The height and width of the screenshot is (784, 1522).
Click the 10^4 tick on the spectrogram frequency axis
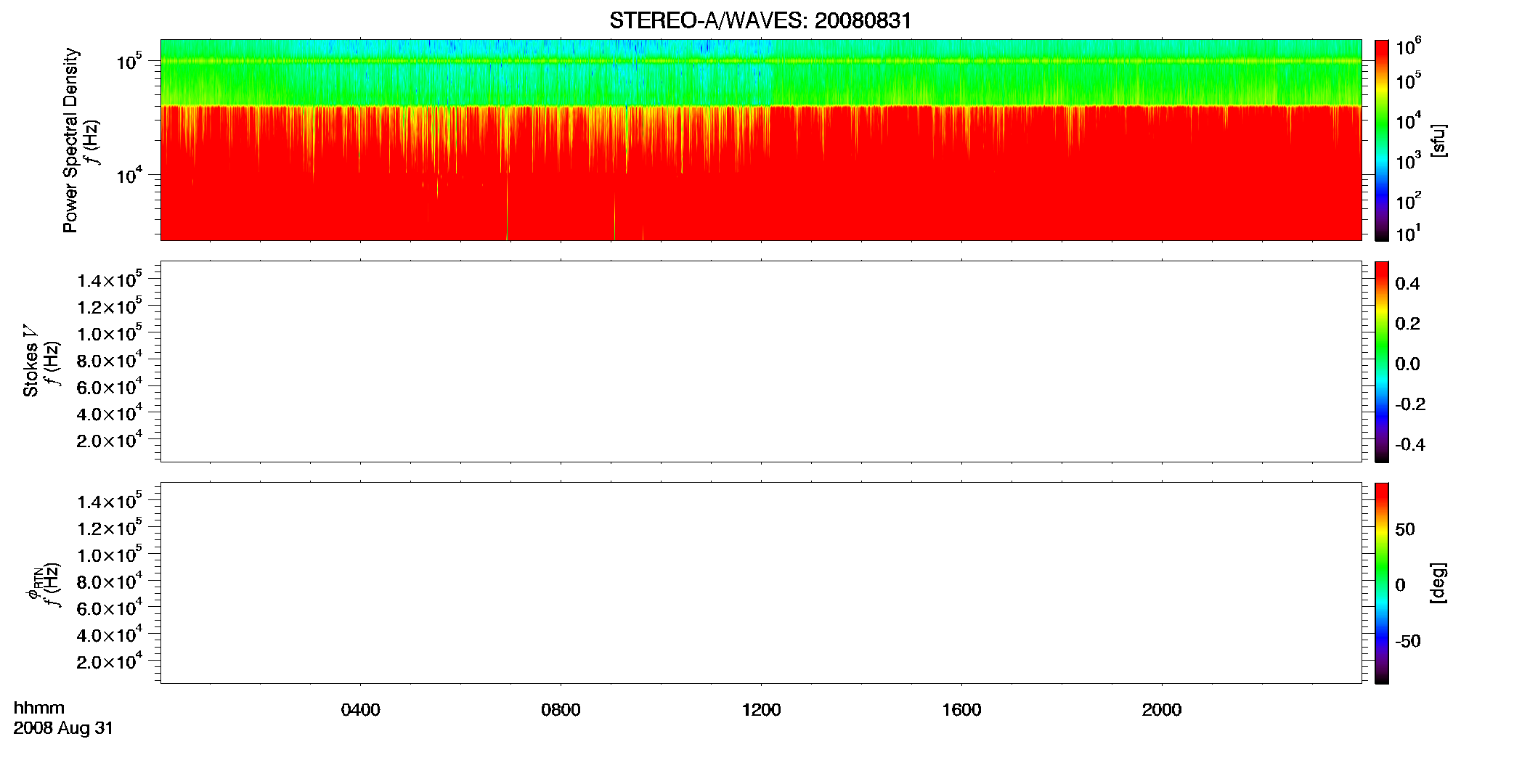(x=129, y=175)
